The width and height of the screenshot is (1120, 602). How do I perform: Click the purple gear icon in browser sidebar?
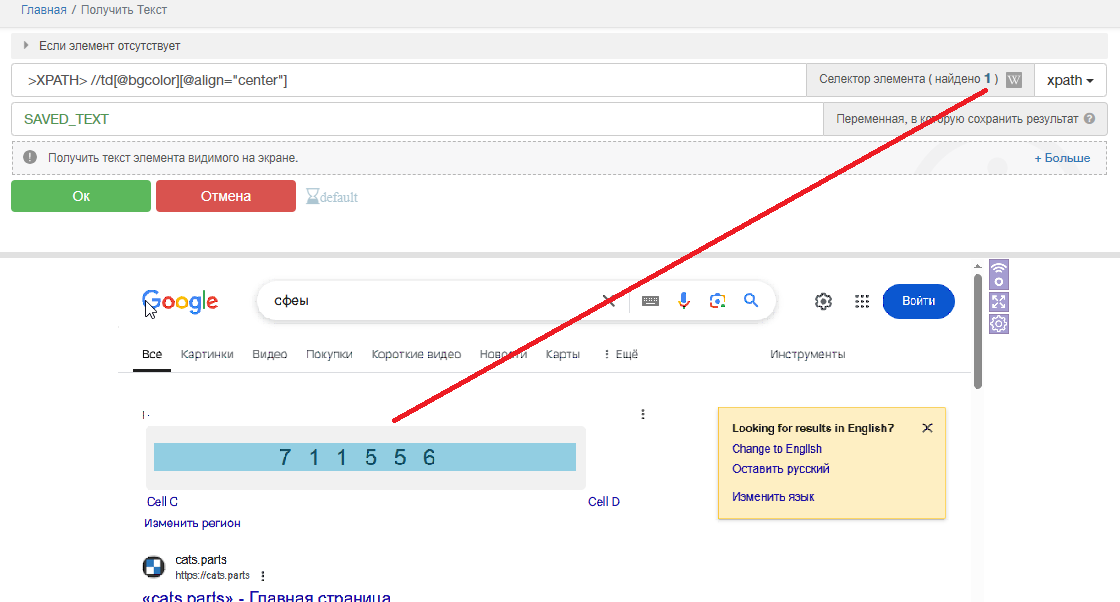click(998, 323)
